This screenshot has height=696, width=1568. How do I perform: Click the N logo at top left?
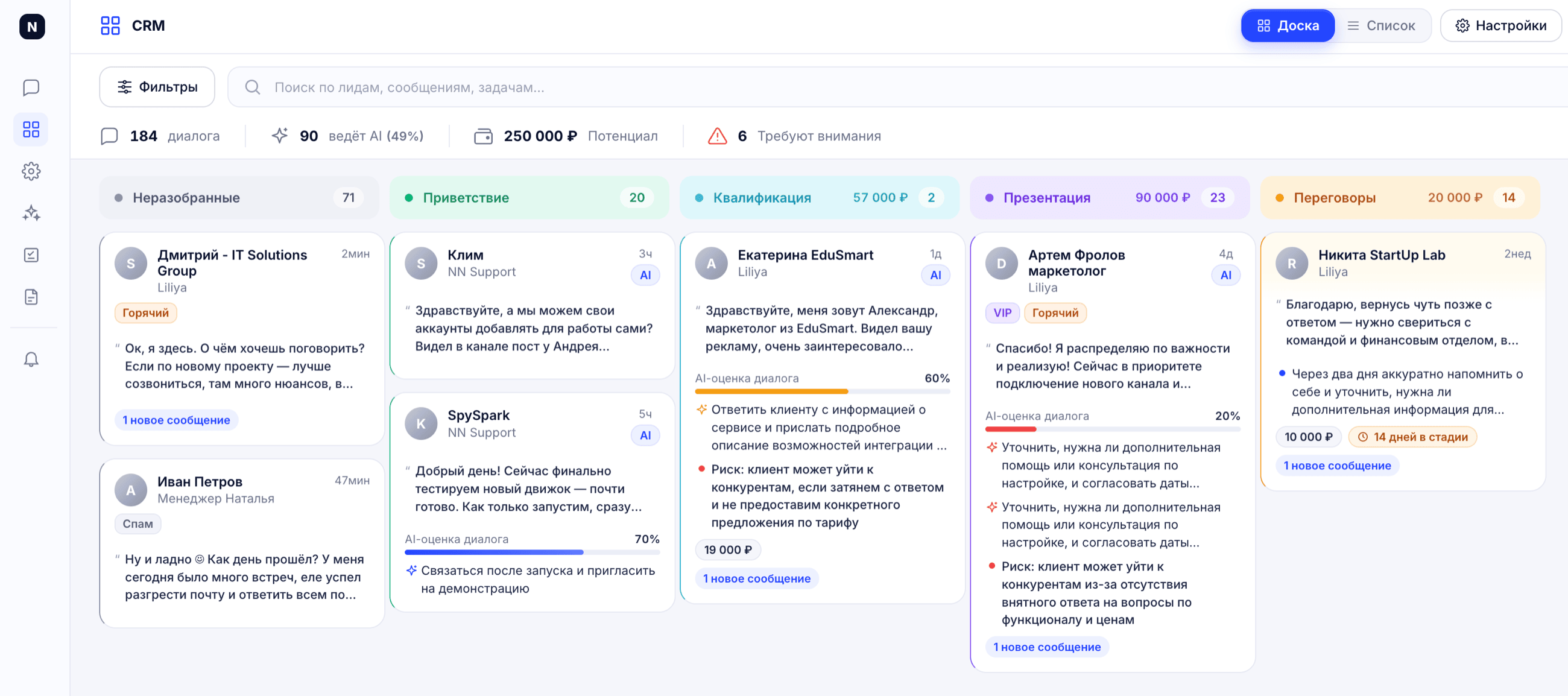pos(31,26)
